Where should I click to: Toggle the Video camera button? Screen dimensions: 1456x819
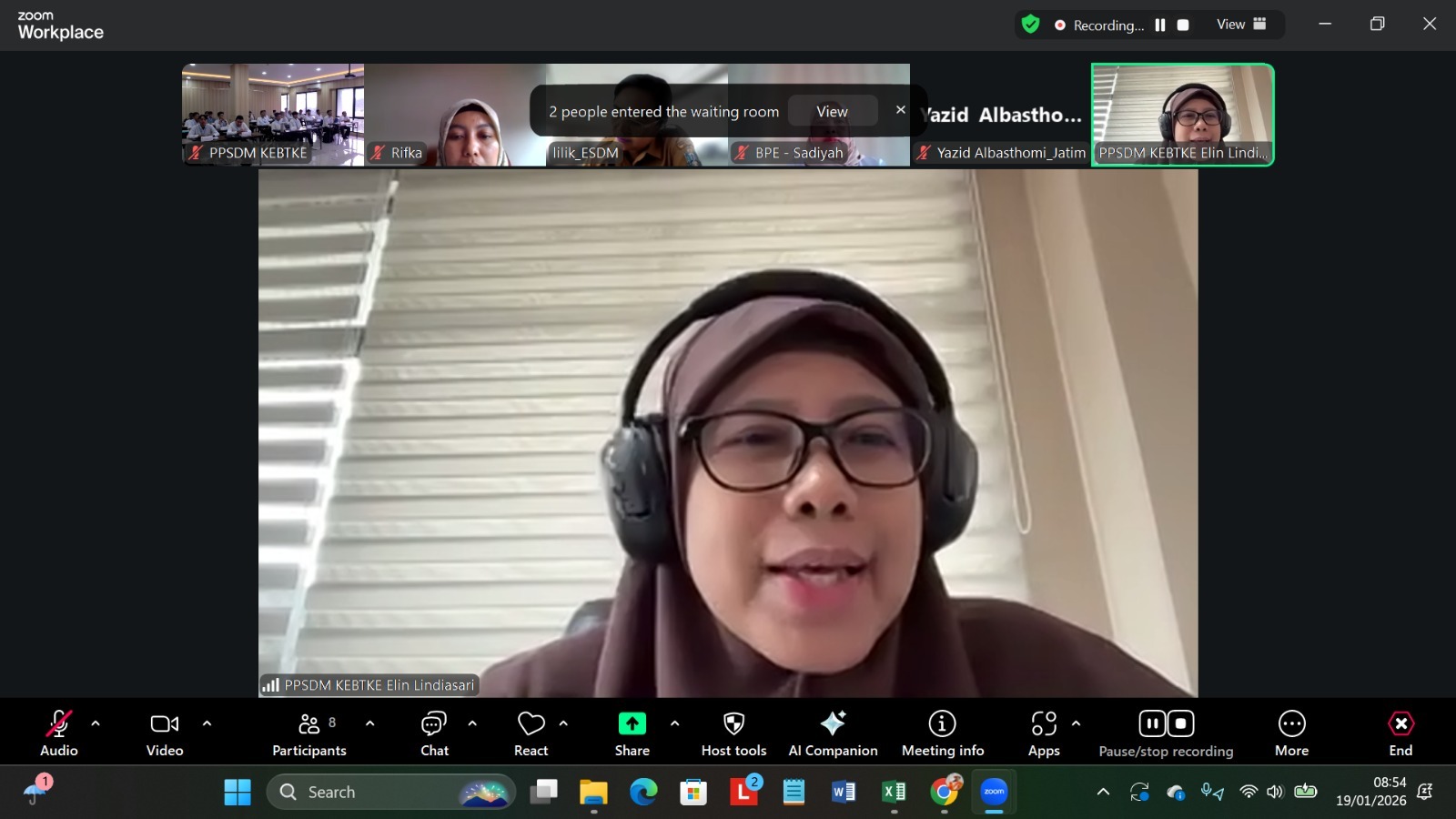[165, 733]
